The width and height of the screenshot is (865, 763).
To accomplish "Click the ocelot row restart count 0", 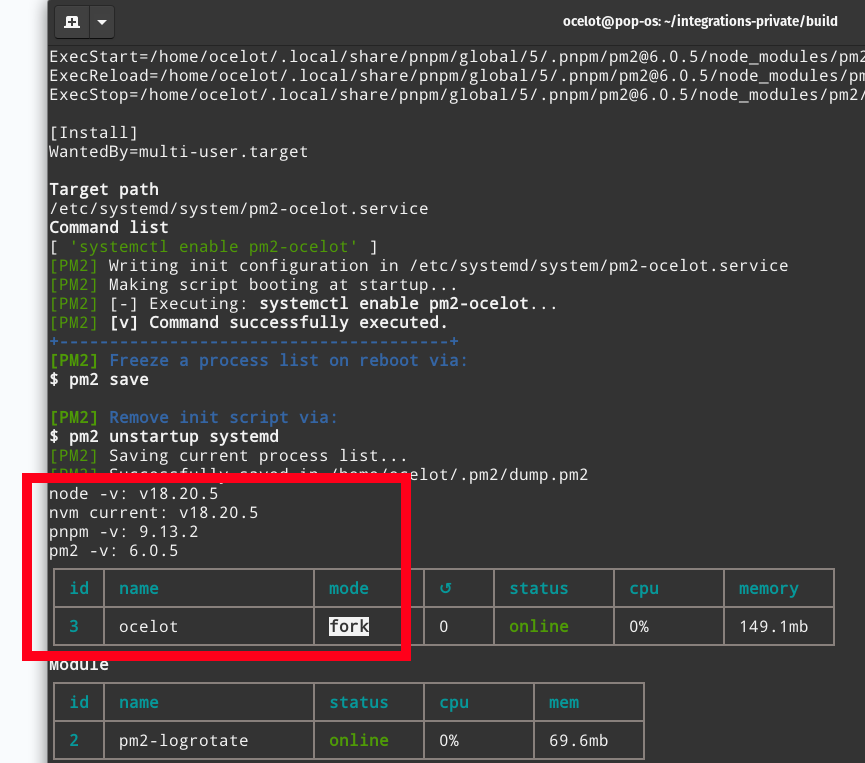I will 444,626.
